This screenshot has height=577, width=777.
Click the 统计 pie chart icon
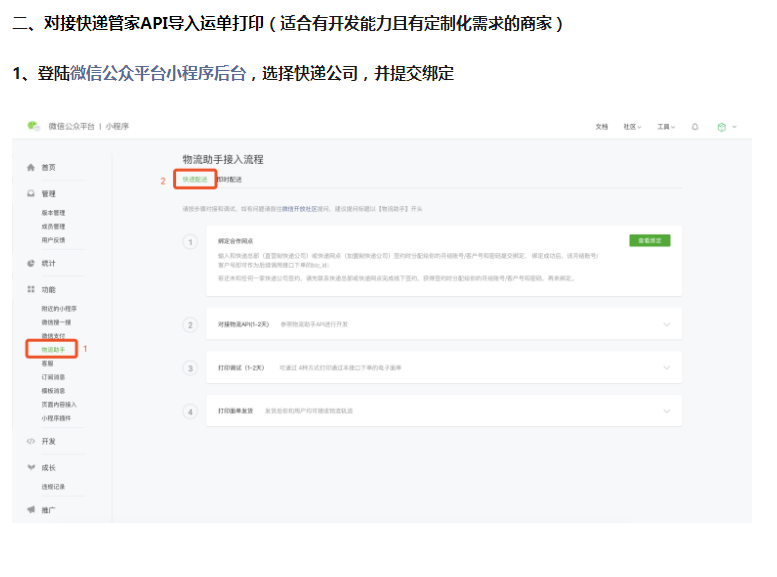[31, 263]
